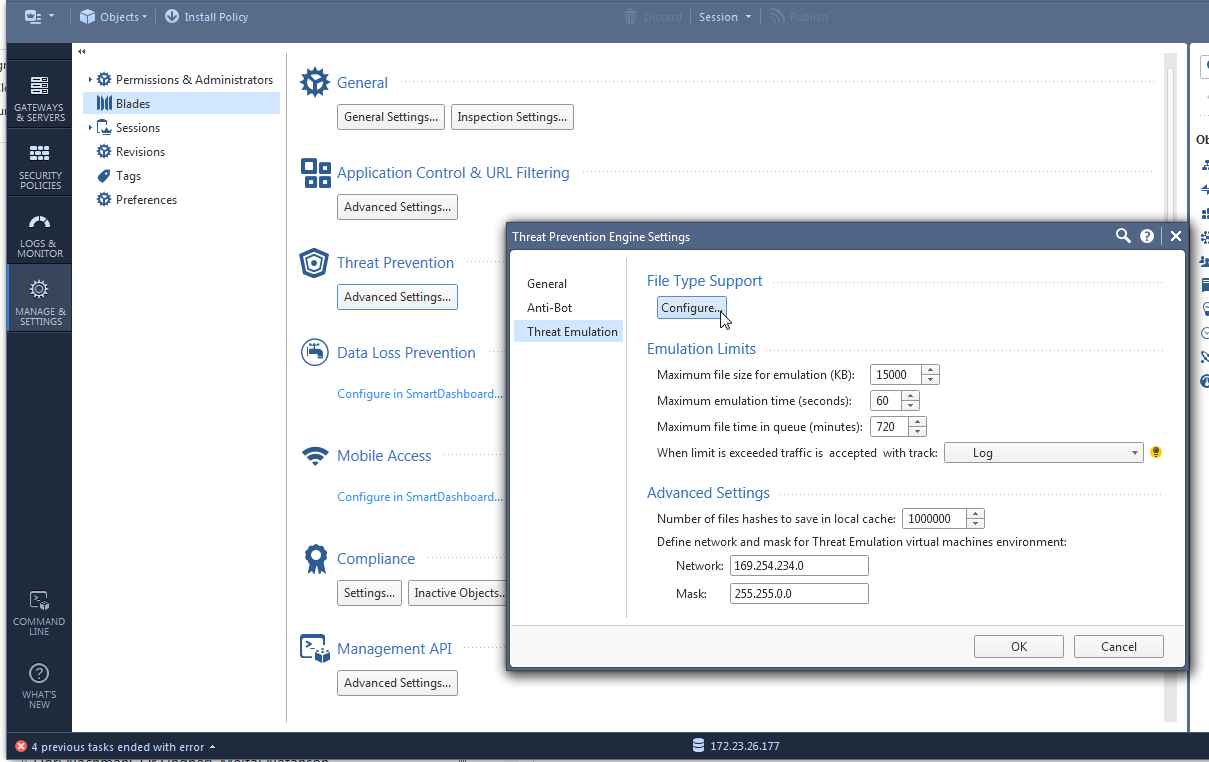Viewport: 1209px width, 762px height.
Task: Increase maximum emulation time seconds
Action: pyautogui.click(x=910, y=396)
